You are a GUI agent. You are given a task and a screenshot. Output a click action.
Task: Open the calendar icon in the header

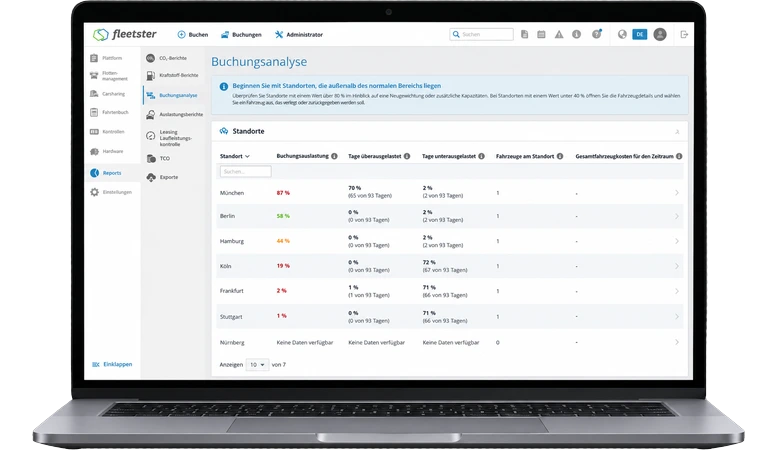(541, 34)
